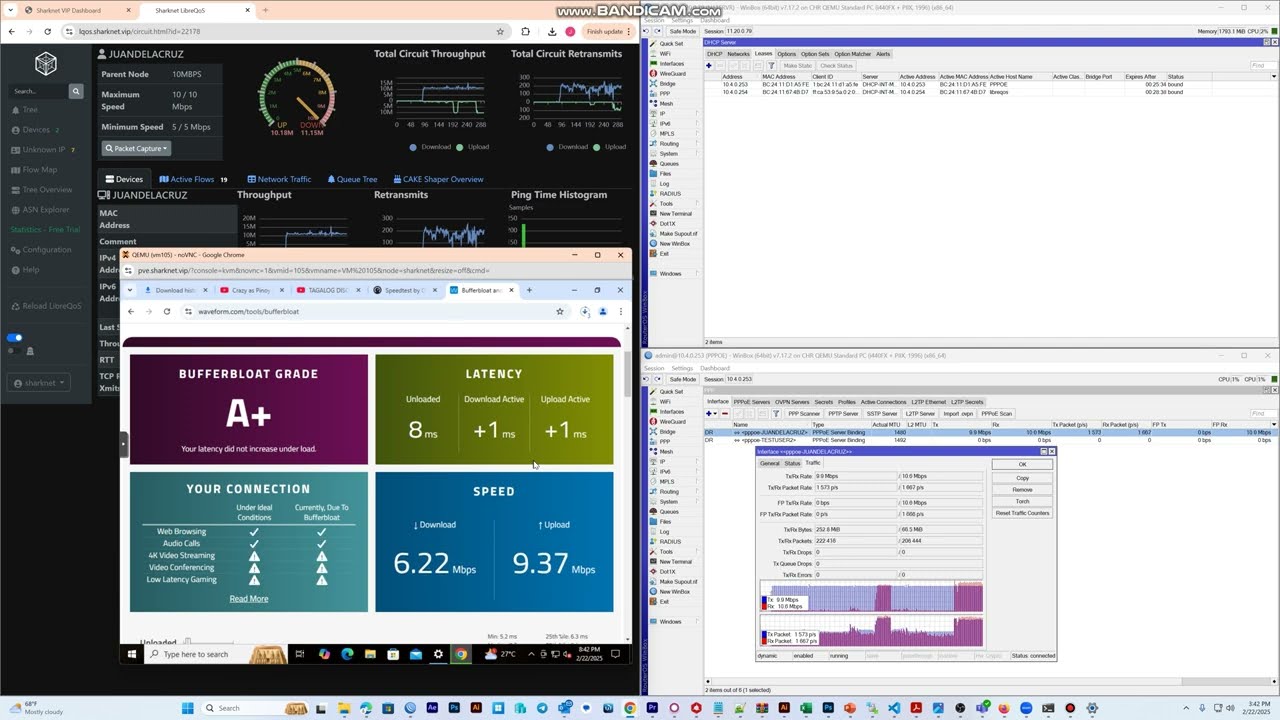Open Devices in LibreQoS sidebar
Viewport: 1280px width, 720px height.
point(35,130)
